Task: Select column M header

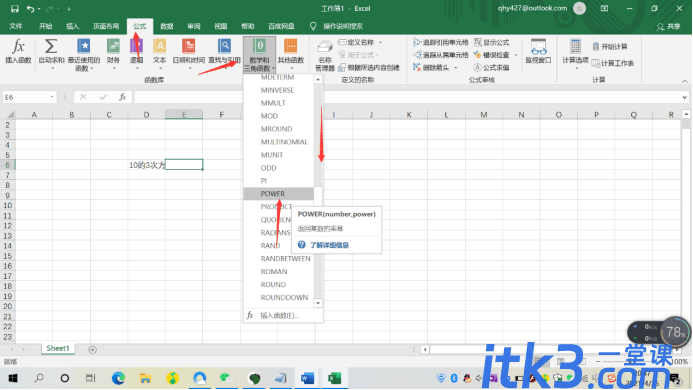Action: (484, 115)
